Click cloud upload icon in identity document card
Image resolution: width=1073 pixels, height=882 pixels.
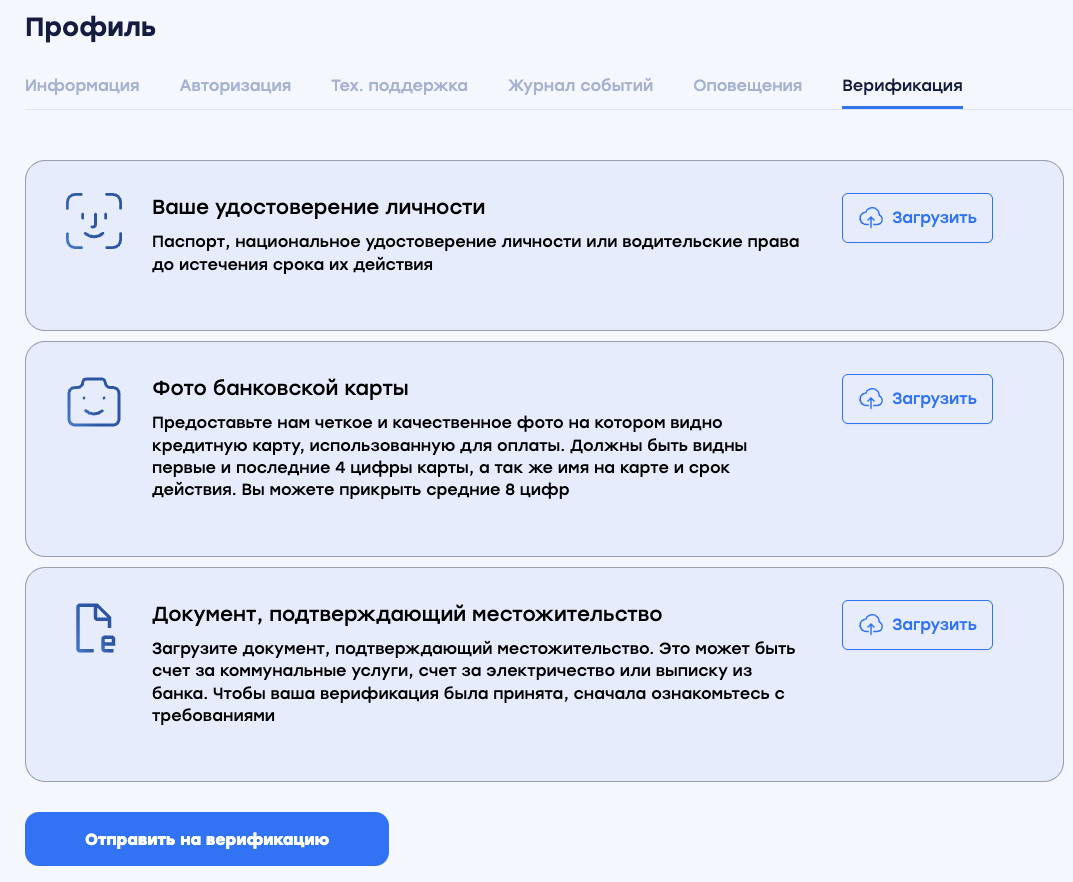pos(871,218)
